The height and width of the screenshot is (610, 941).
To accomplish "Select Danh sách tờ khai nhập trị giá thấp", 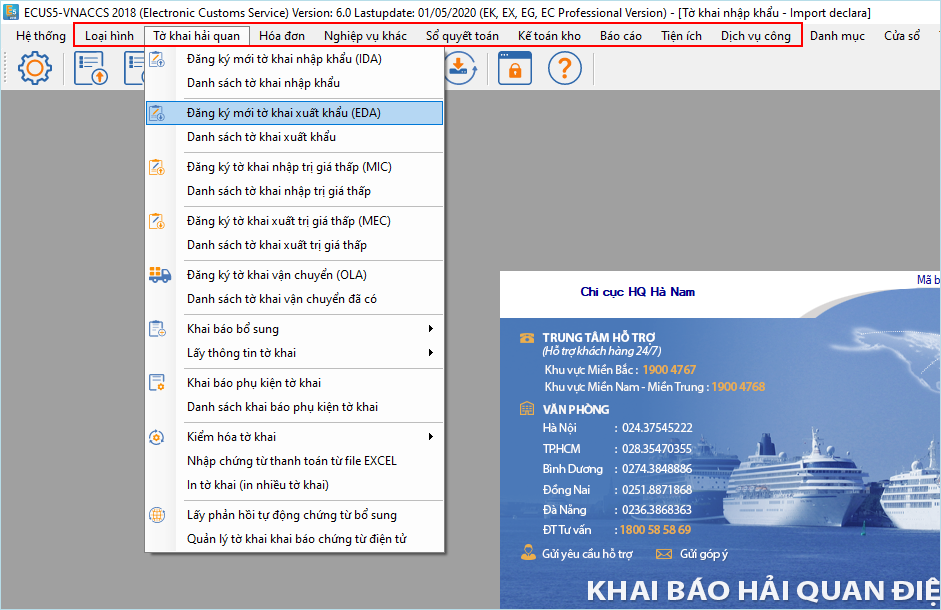I will 294,191.
